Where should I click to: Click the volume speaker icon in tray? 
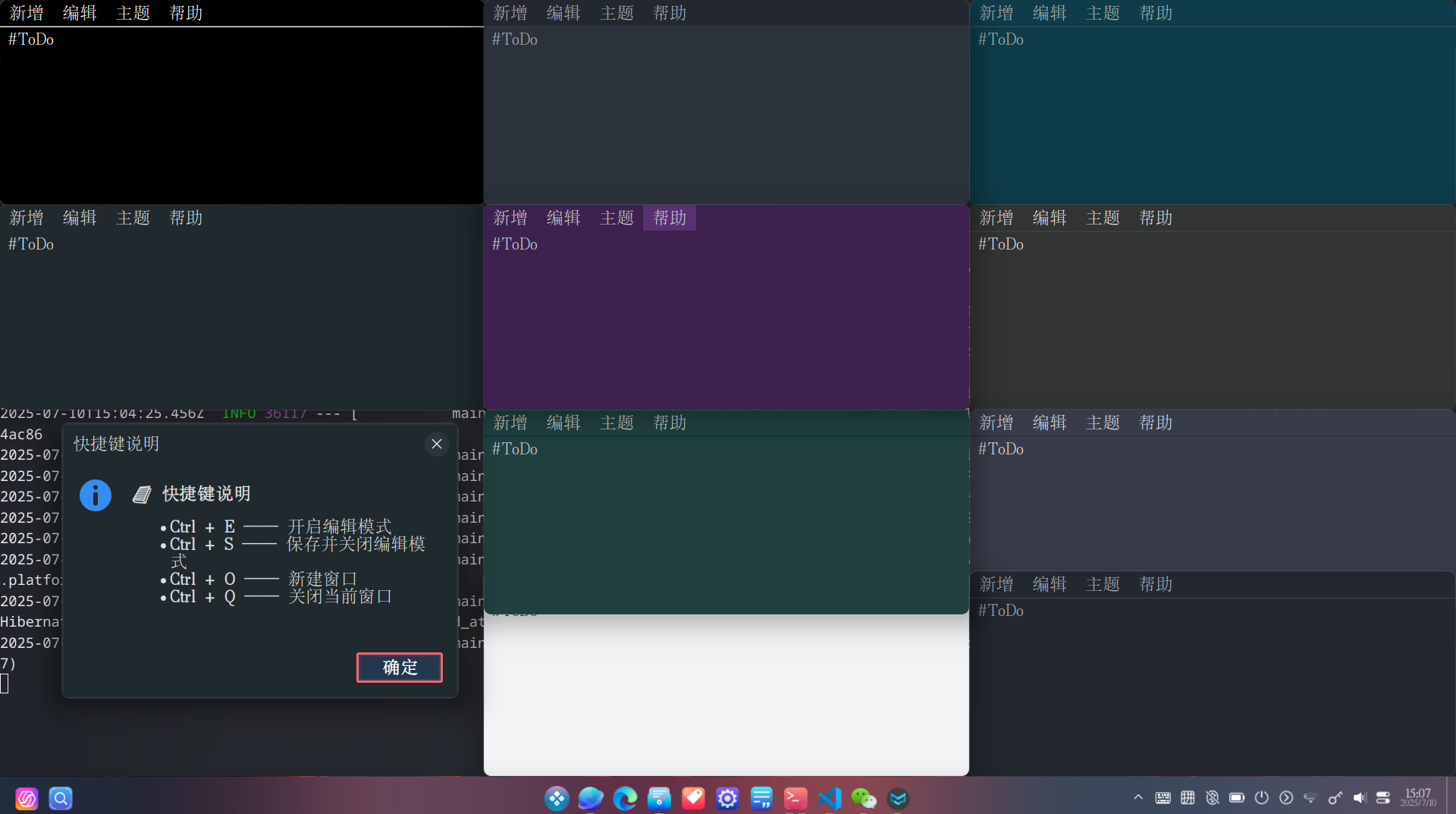click(1359, 797)
